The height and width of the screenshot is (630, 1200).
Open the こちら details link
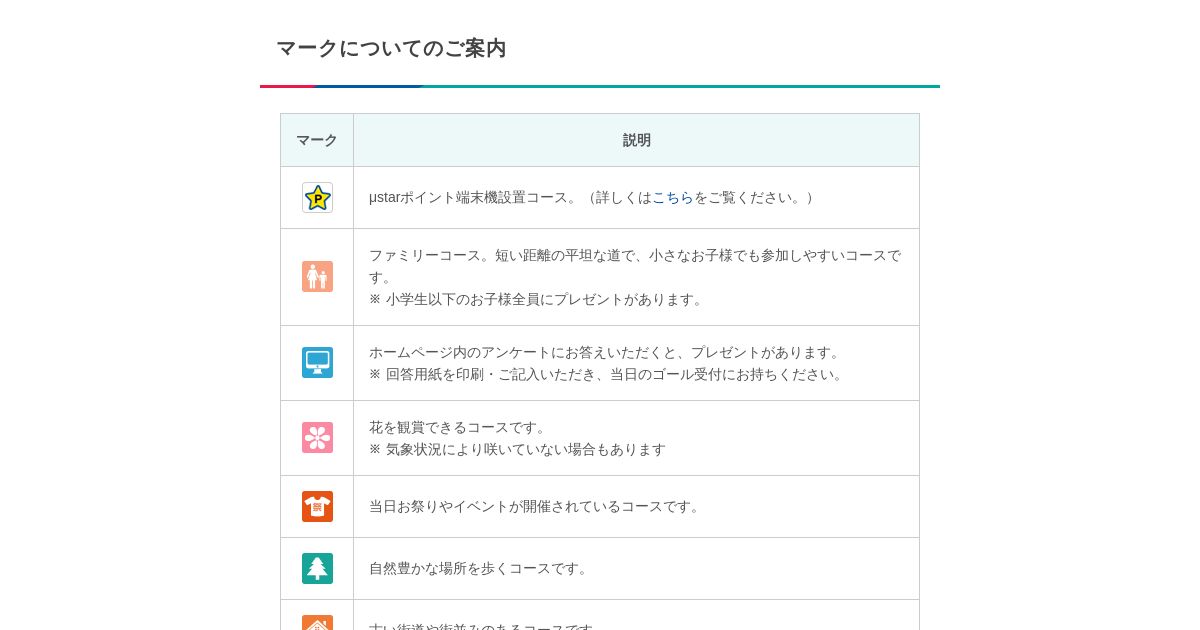coord(672,198)
